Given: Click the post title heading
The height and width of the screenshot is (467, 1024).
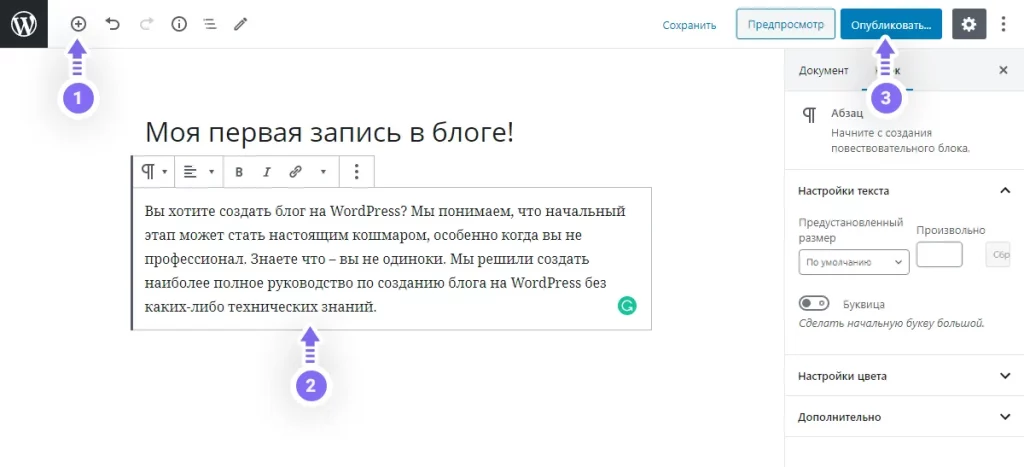Looking at the screenshot, I should click(x=329, y=133).
